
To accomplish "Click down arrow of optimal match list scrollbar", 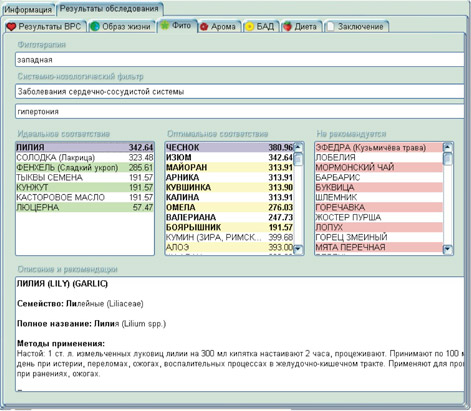I will pos(298,249).
